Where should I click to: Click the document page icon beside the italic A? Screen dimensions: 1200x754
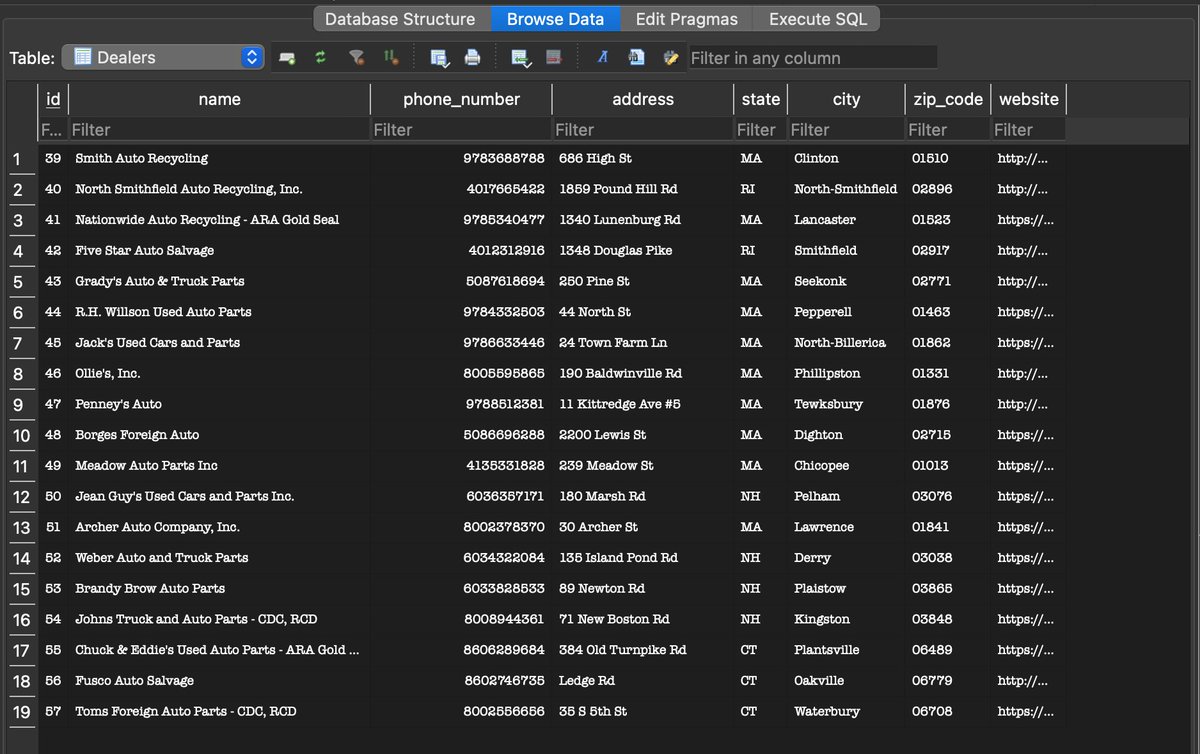(x=636, y=58)
